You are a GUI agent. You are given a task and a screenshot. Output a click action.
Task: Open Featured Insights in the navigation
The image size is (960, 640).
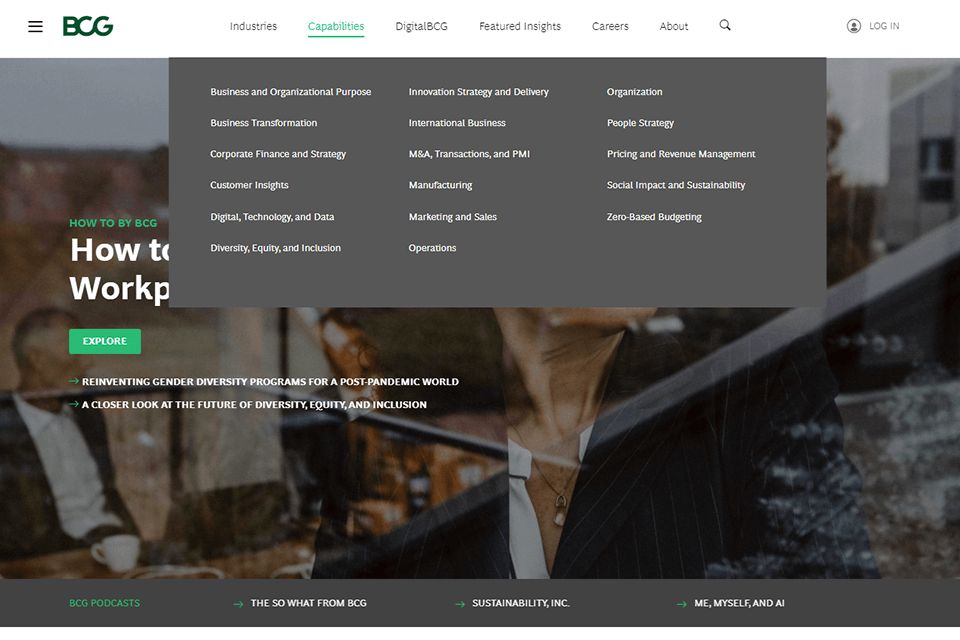coord(520,26)
